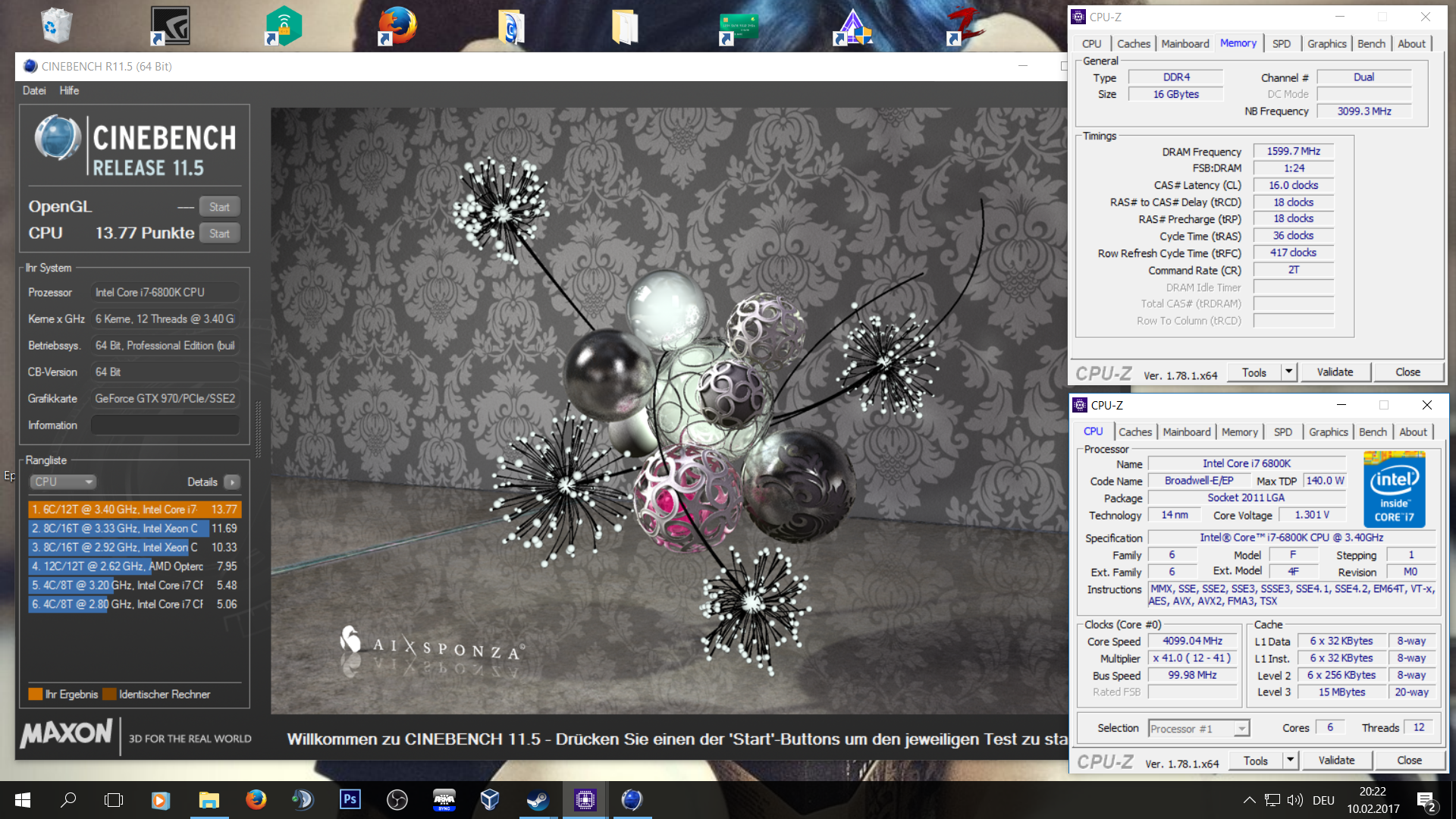The image size is (1456, 819).
Task: Click the Windows Start button
Action: pos(23,800)
